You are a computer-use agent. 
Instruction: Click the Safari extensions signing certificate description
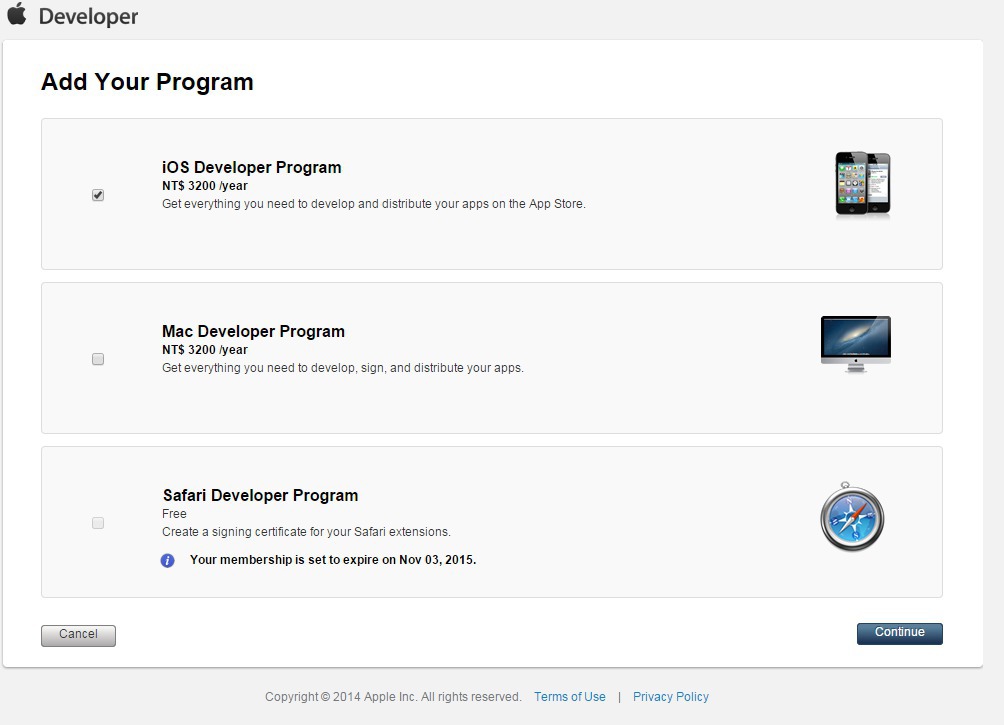click(306, 532)
